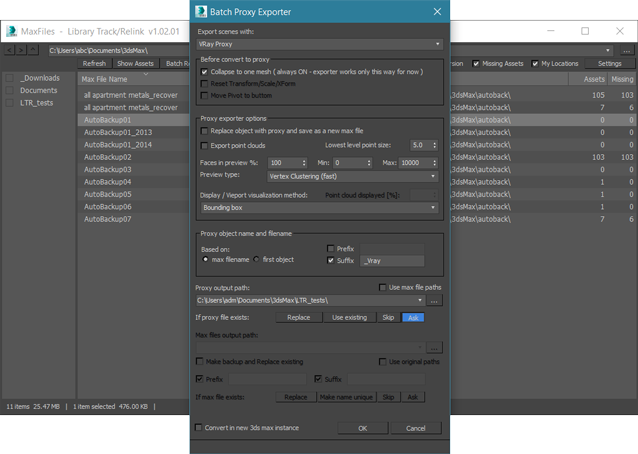Click the Settings item in toolbar
This screenshot has height=454, width=638.
click(609, 64)
